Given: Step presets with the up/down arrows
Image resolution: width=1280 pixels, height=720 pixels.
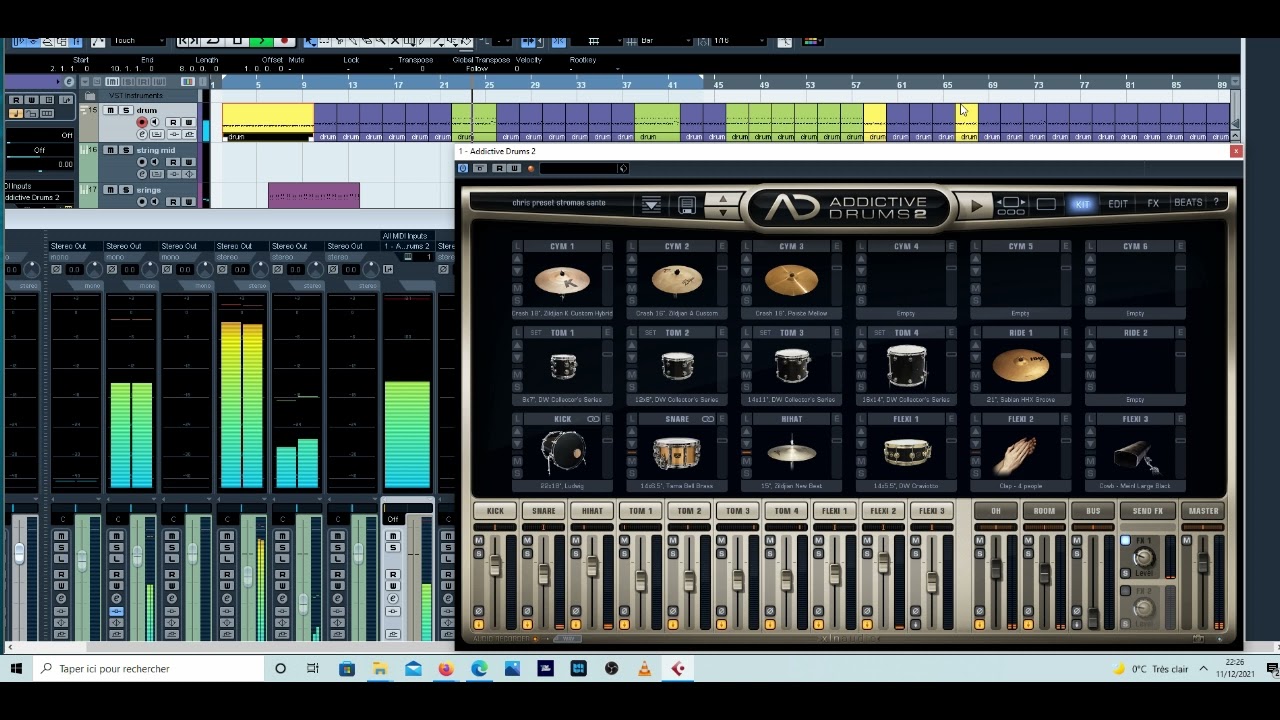Looking at the screenshot, I should coord(723,205).
